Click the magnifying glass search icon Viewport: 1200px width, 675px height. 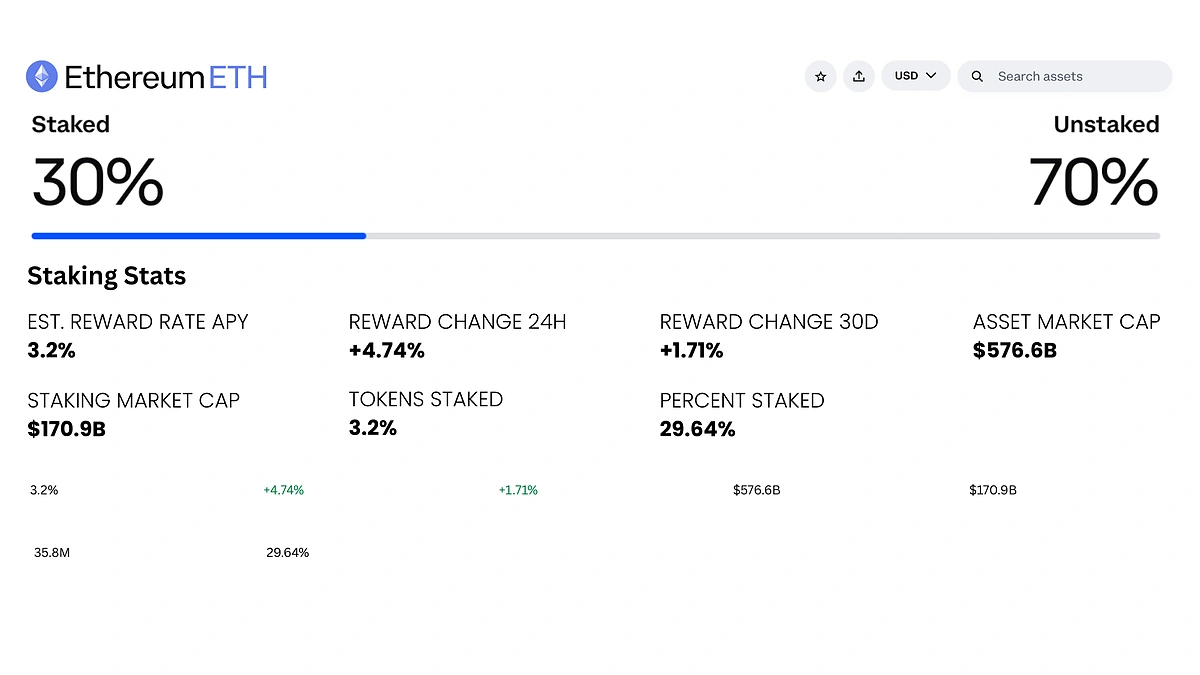click(977, 76)
